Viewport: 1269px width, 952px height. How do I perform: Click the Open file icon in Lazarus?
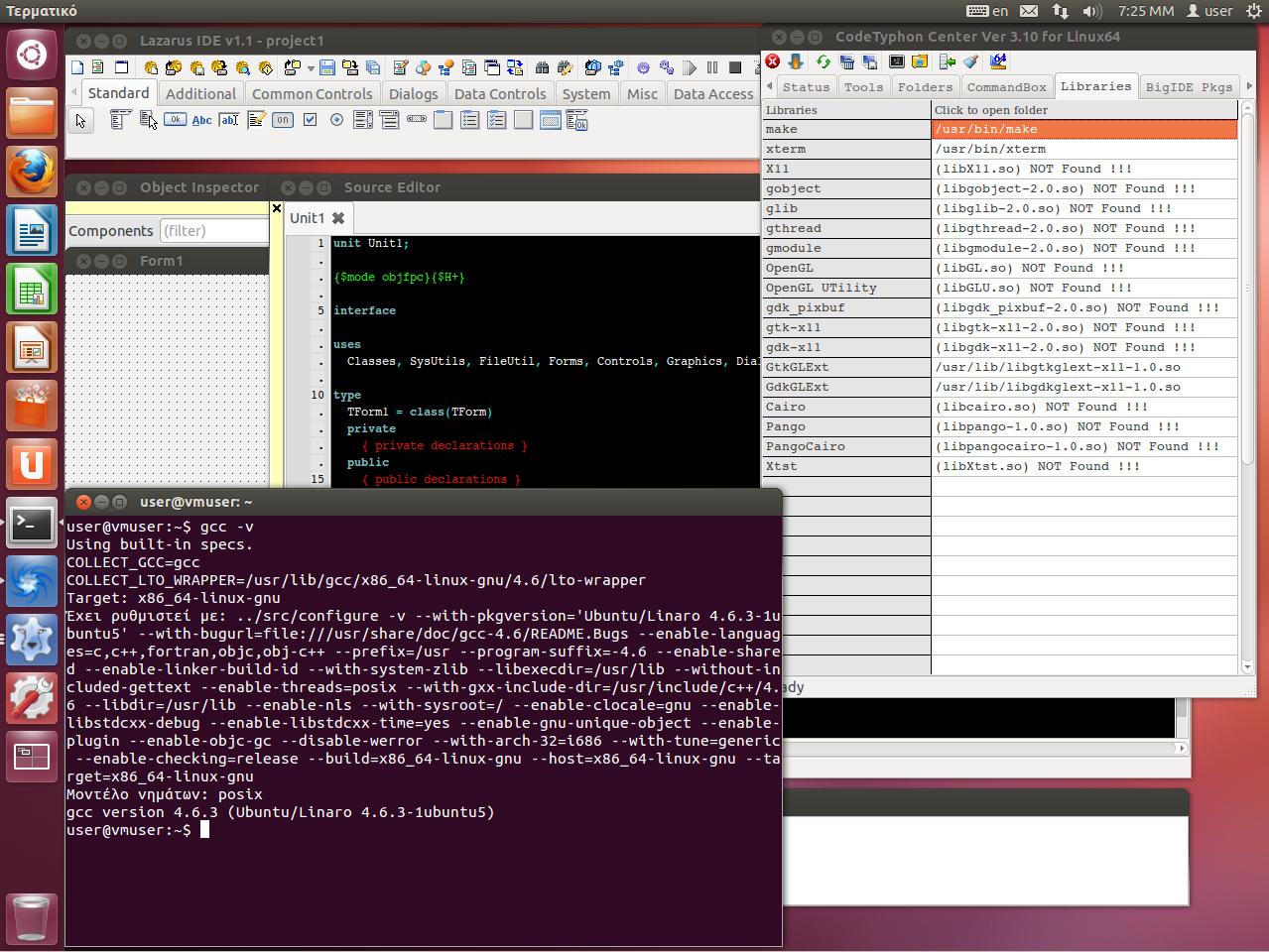point(291,67)
